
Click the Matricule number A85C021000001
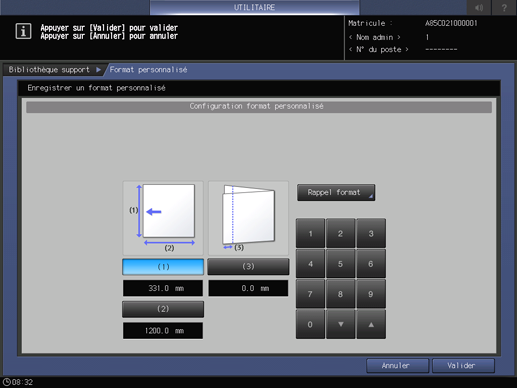tap(451, 23)
